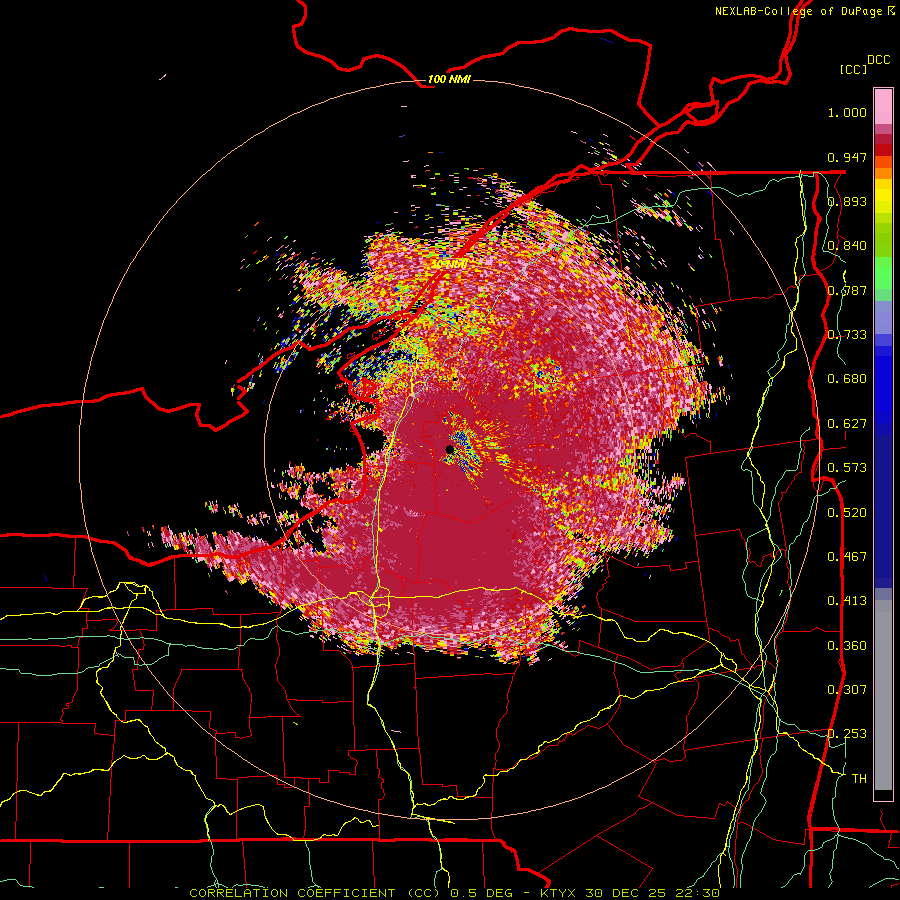Click the 1.000 scale value
The width and height of the screenshot is (900, 900).
(x=847, y=112)
